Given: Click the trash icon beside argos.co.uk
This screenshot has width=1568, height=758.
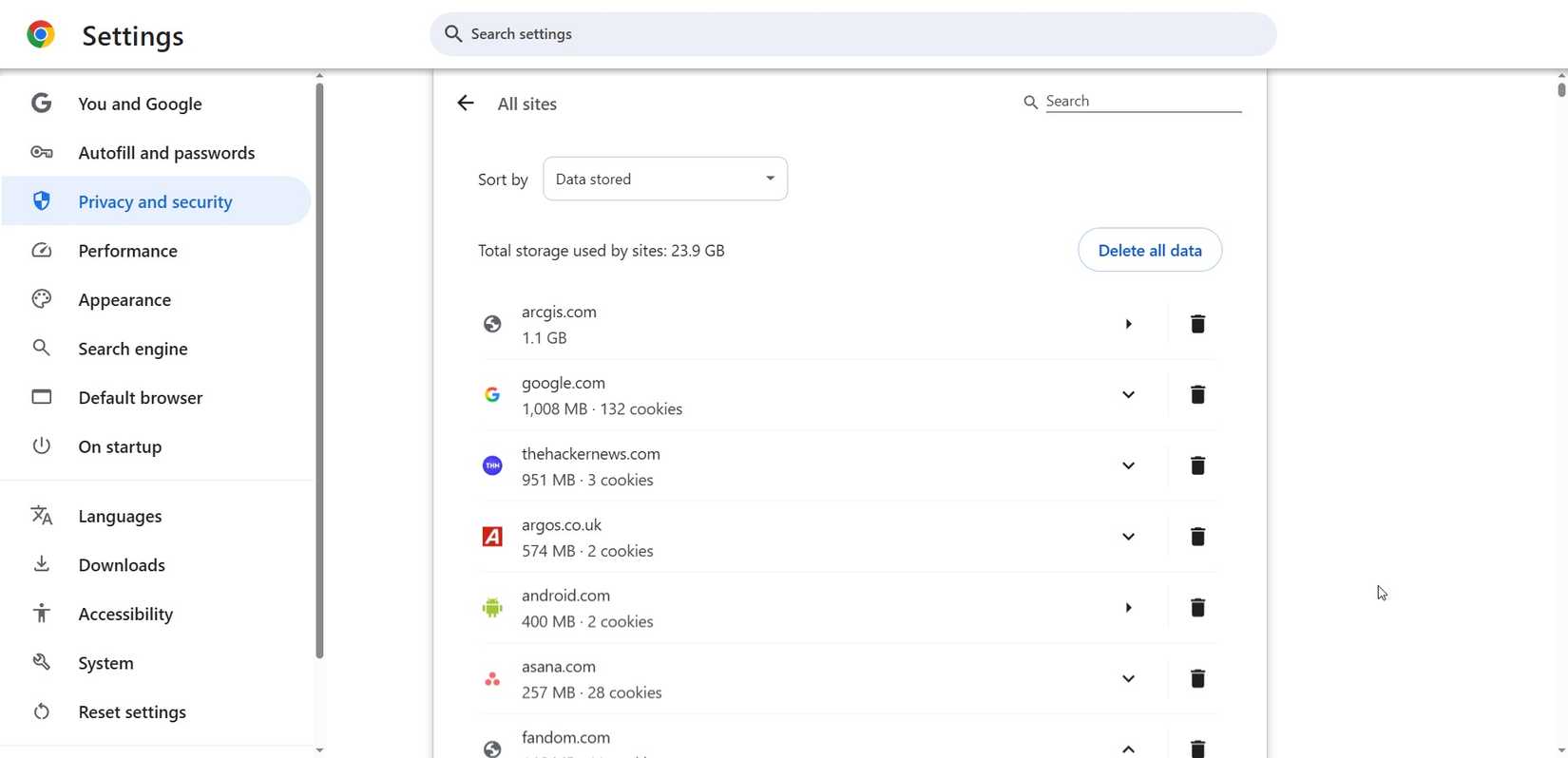Looking at the screenshot, I should pos(1197,538).
